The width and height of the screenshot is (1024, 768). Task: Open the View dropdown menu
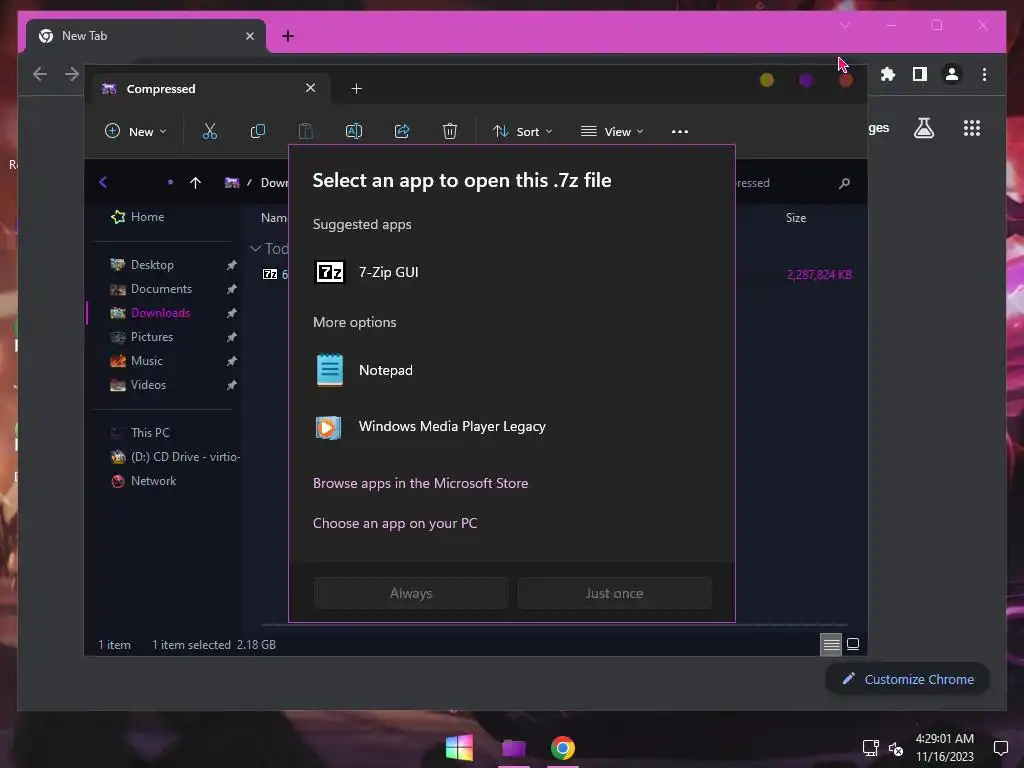612,131
